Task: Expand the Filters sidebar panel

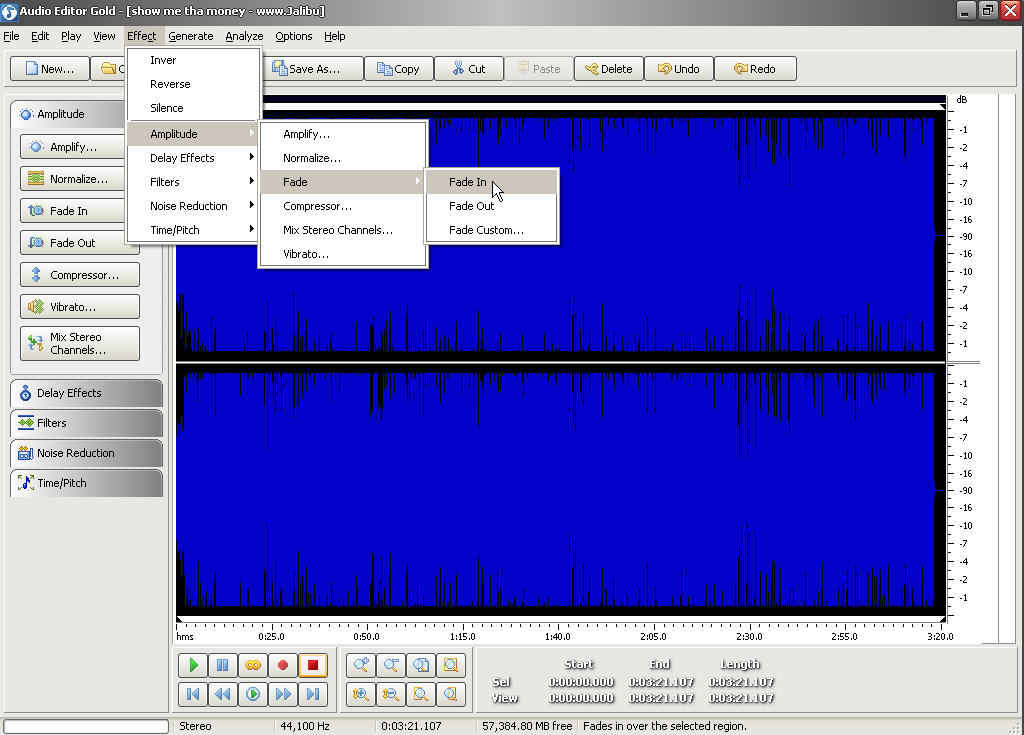Action: tap(86, 423)
